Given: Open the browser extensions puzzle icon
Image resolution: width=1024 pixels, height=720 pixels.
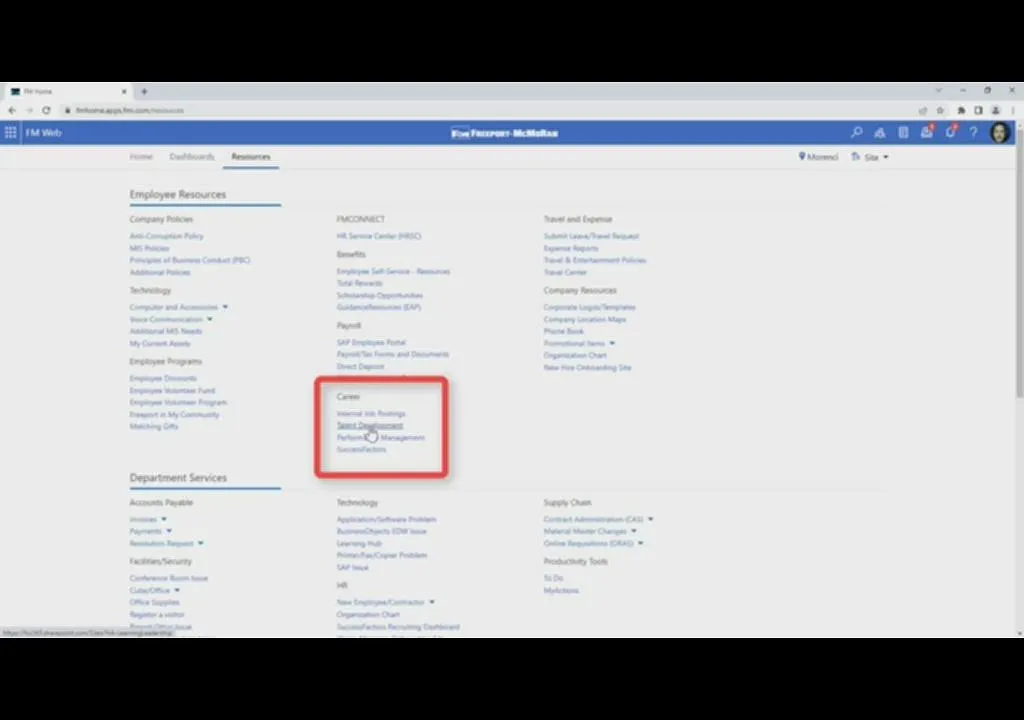Looking at the screenshot, I should click(961, 110).
